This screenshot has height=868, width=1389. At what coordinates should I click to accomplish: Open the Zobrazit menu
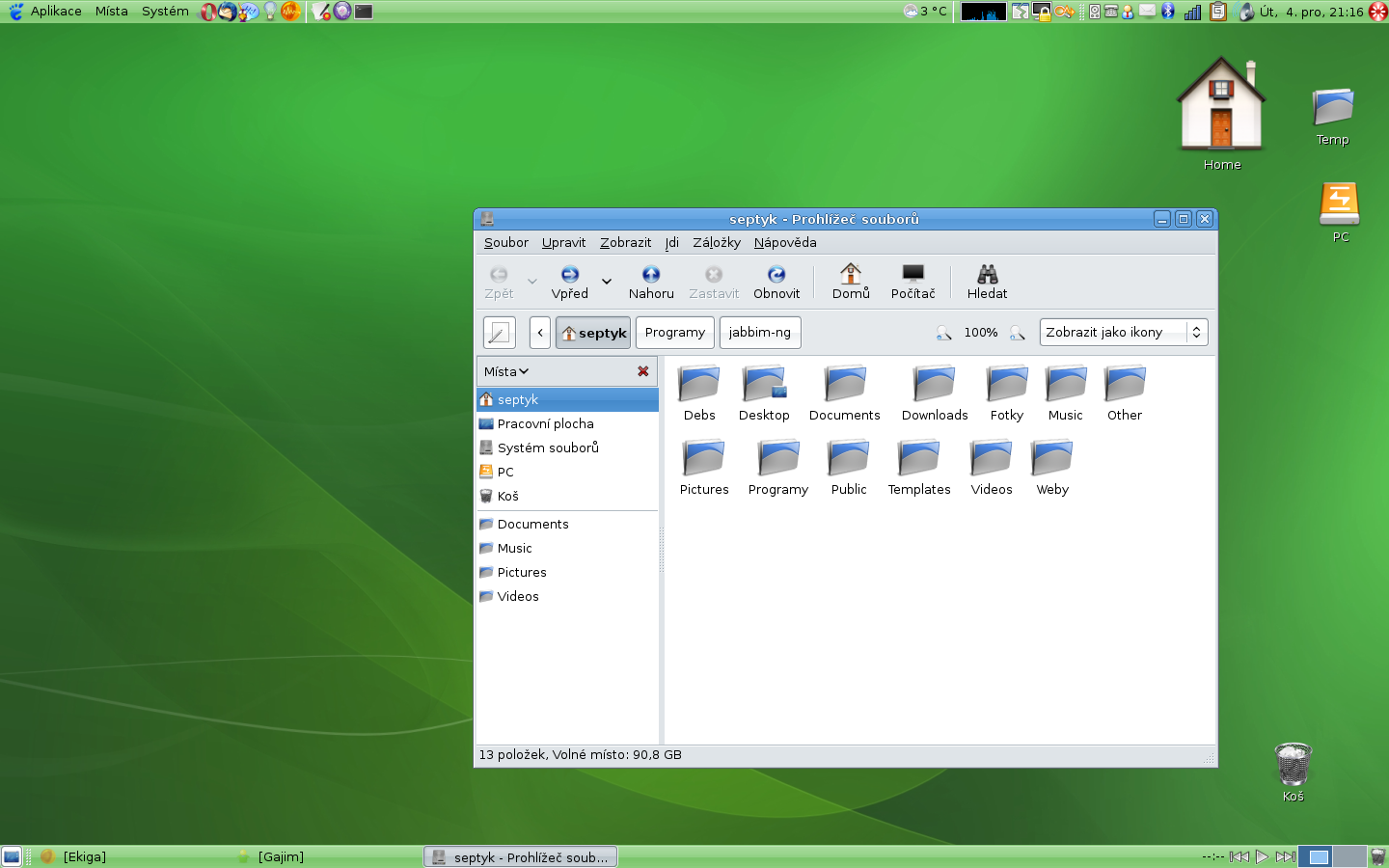(x=625, y=243)
